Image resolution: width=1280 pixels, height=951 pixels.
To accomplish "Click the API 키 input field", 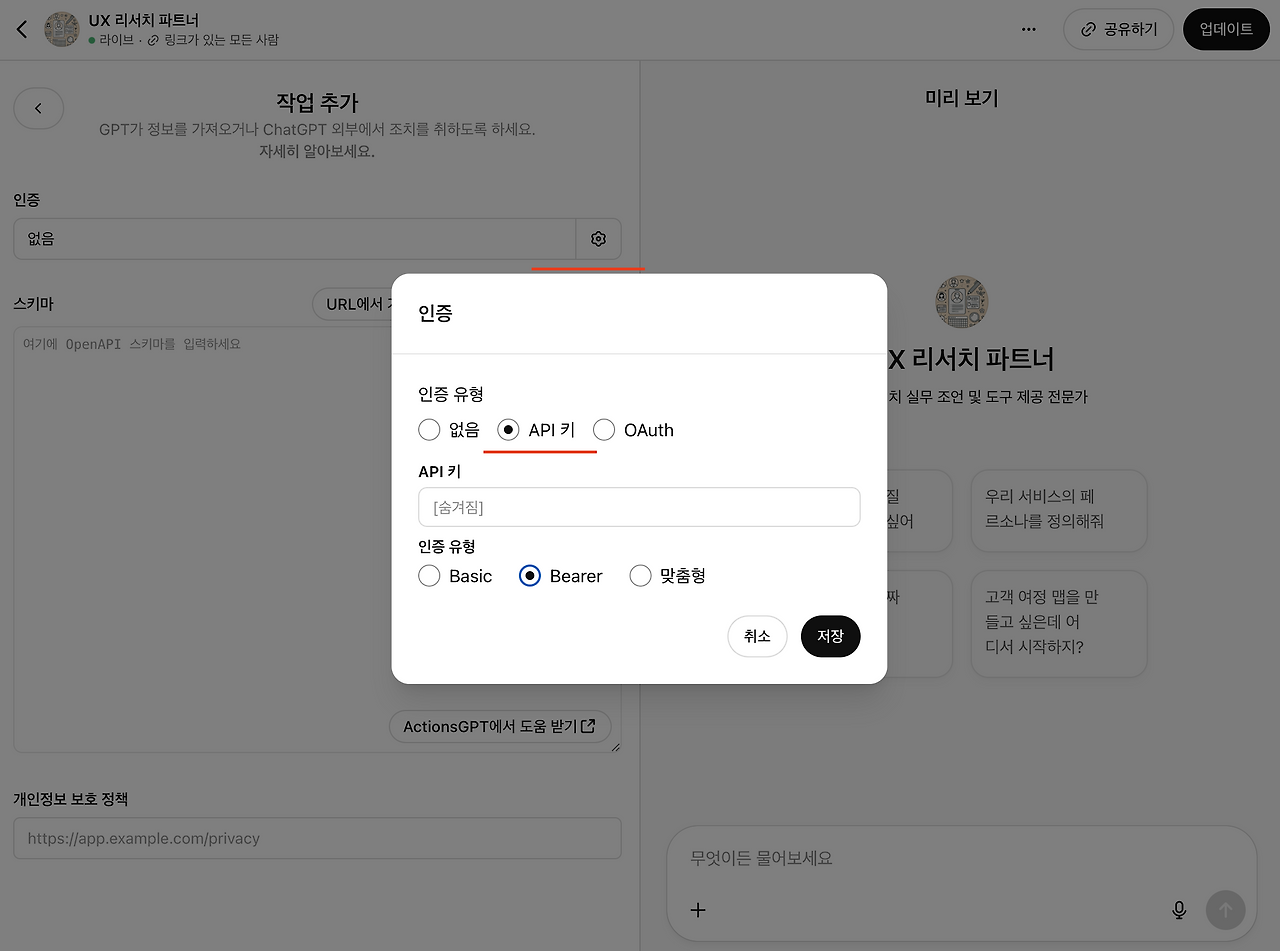I will click(x=639, y=507).
